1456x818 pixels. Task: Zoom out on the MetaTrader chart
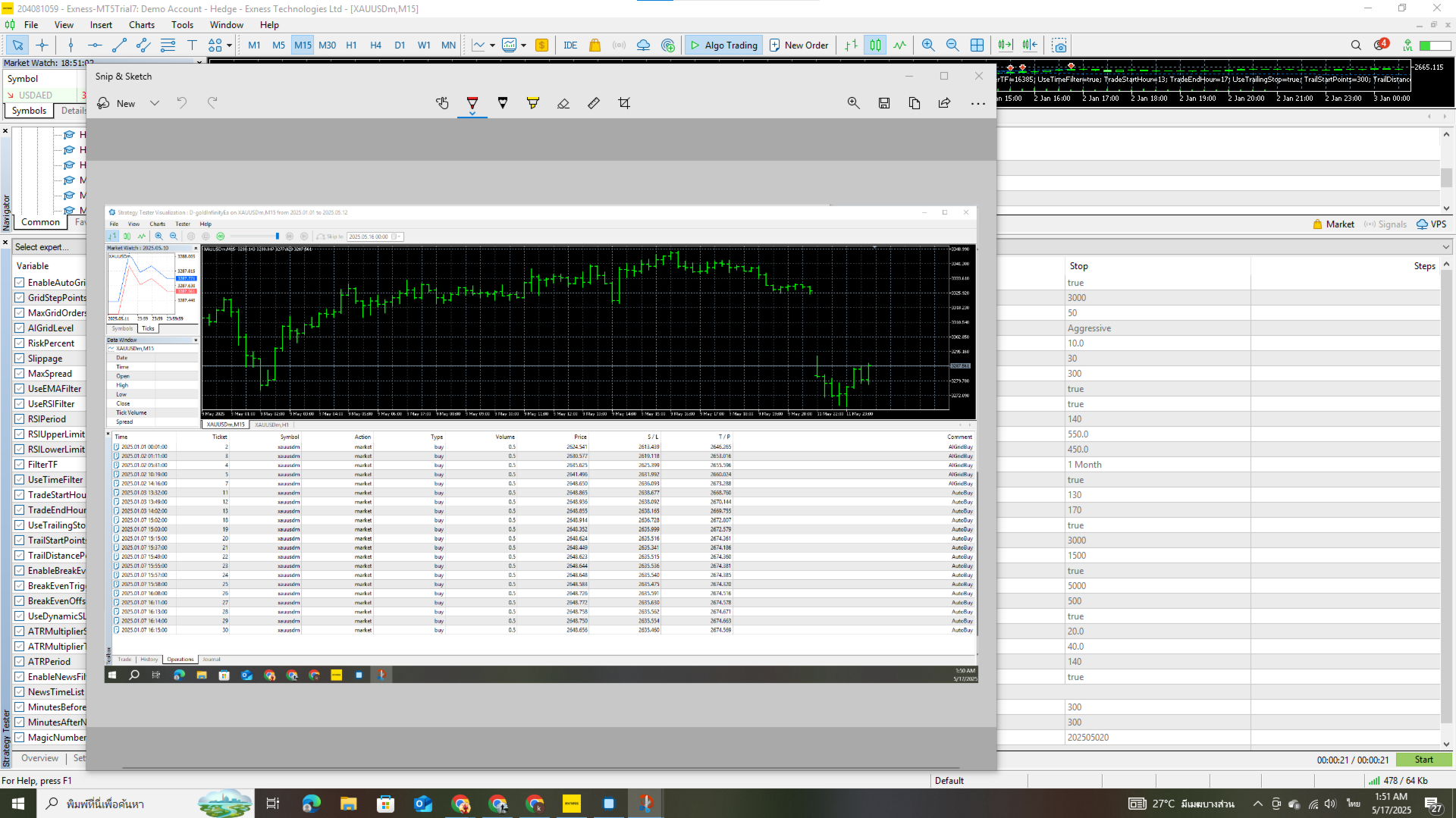click(x=952, y=45)
